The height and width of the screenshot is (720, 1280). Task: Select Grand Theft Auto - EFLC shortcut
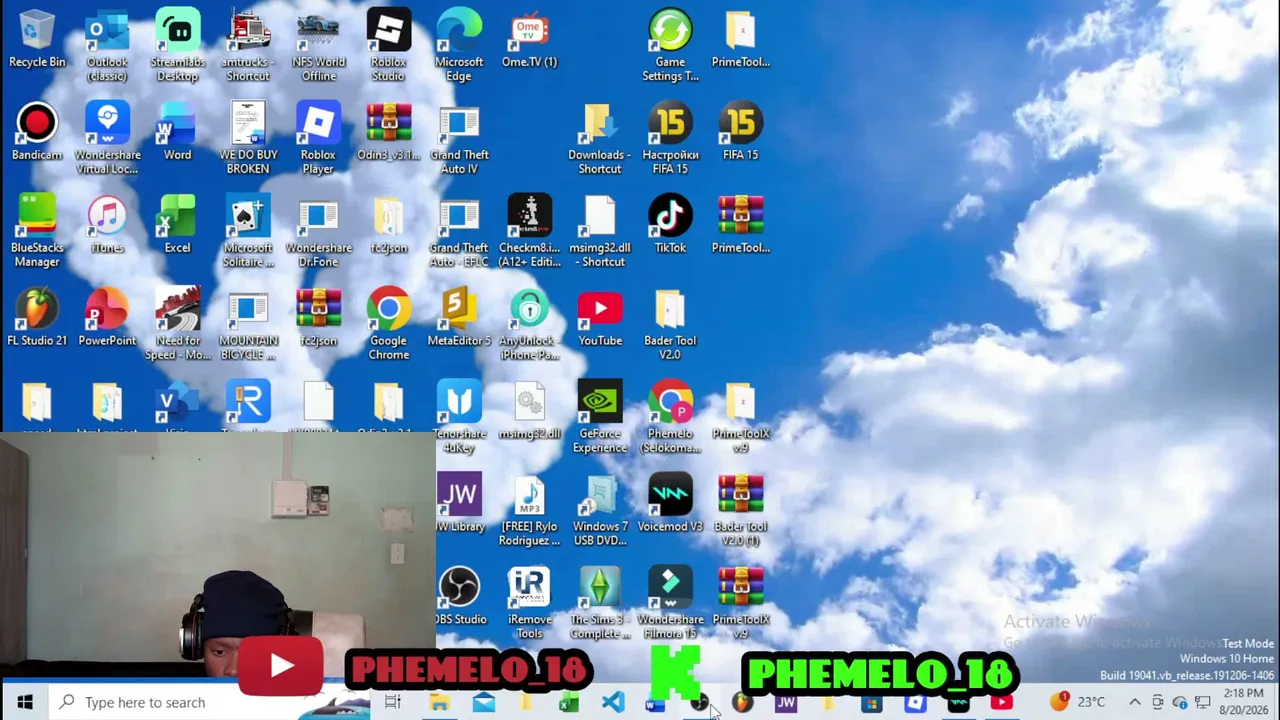pyautogui.click(x=459, y=233)
